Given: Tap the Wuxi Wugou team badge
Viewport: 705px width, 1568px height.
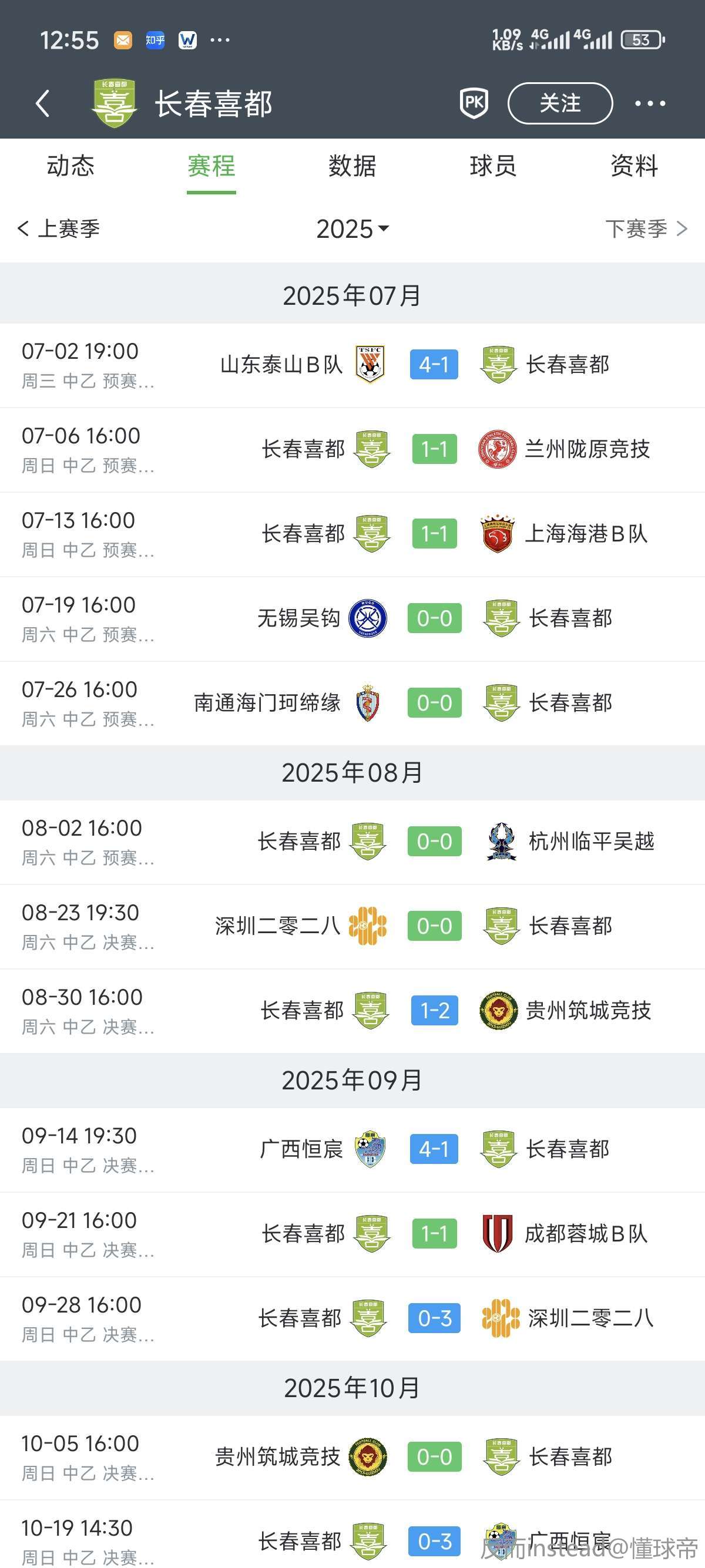Looking at the screenshot, I should [368, 618].
